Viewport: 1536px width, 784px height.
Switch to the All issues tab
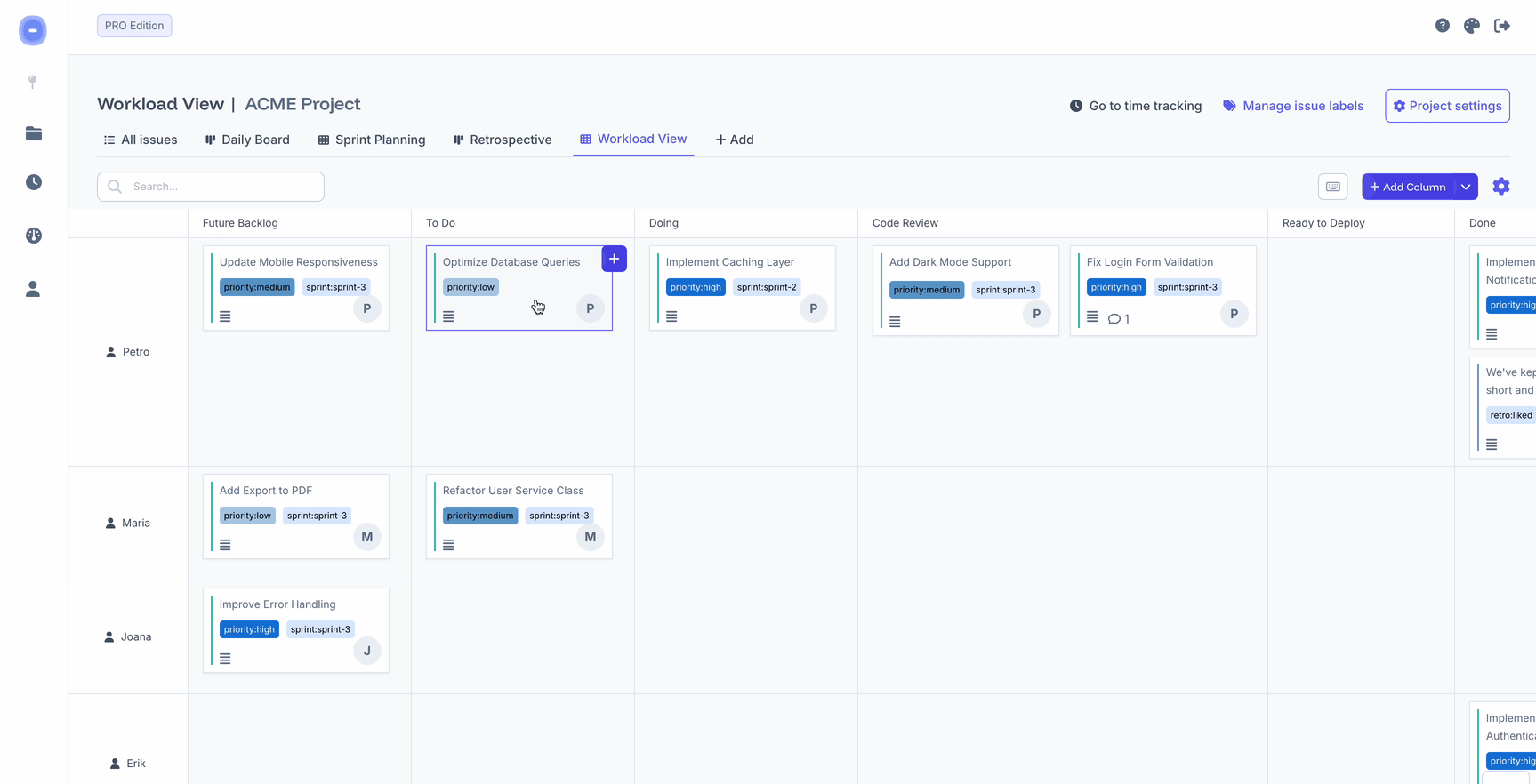click(141, 140)
